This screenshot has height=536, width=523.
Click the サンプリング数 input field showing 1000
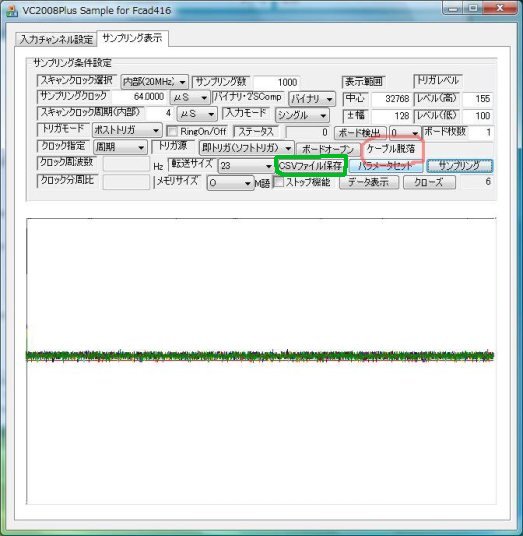(x=277, y=82)
